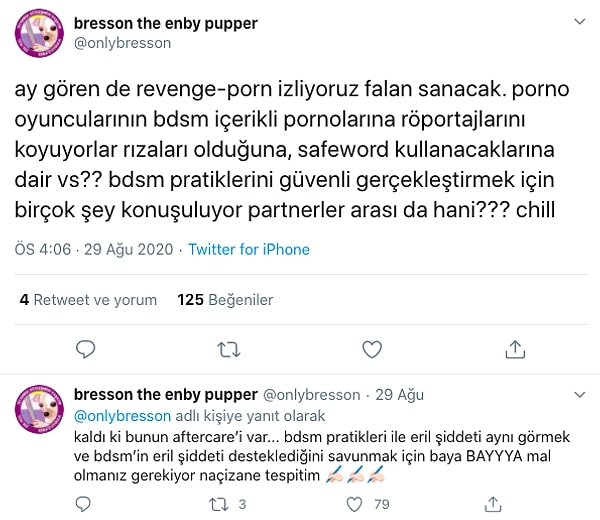Click the @onlybresson handle under main name
600x520 pixels.
tap(121, 43)
